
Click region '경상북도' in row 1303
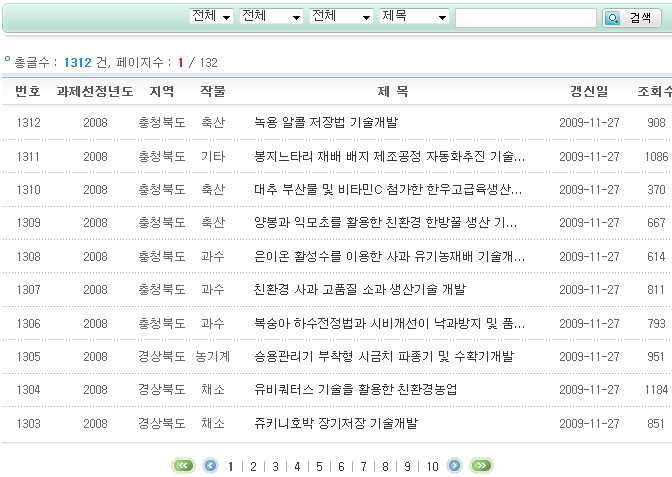(162, 423)
